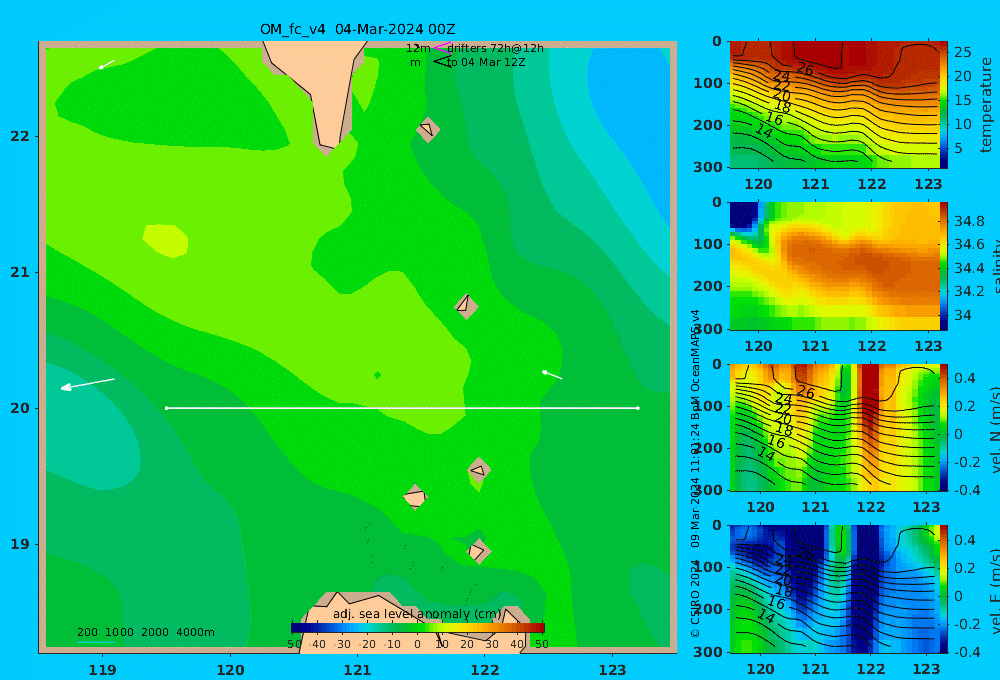Open the salinity cross-section panel
The width and height of the screenshot is (1000, 680).
click(834, 266)
